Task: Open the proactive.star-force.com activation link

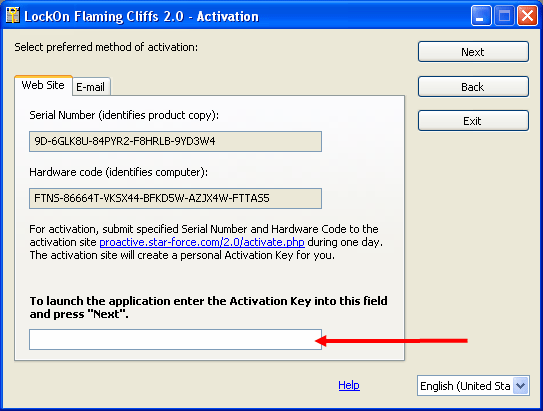Action: coord(202,242)
